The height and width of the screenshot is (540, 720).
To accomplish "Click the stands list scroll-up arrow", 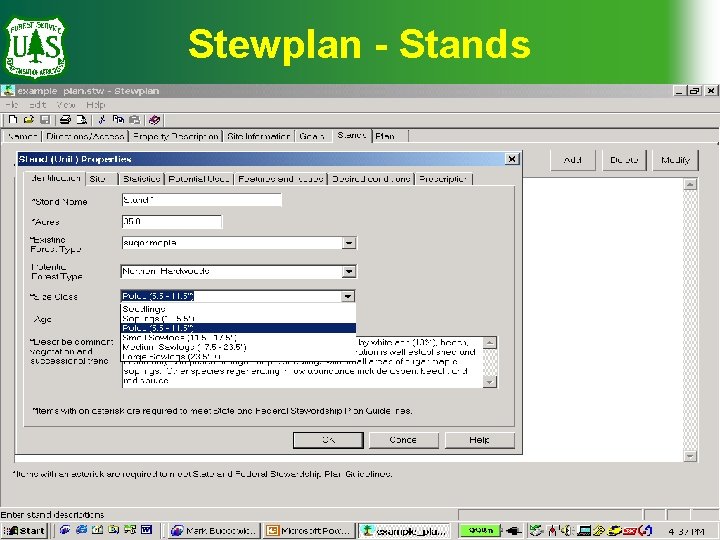I will (690, 185).
